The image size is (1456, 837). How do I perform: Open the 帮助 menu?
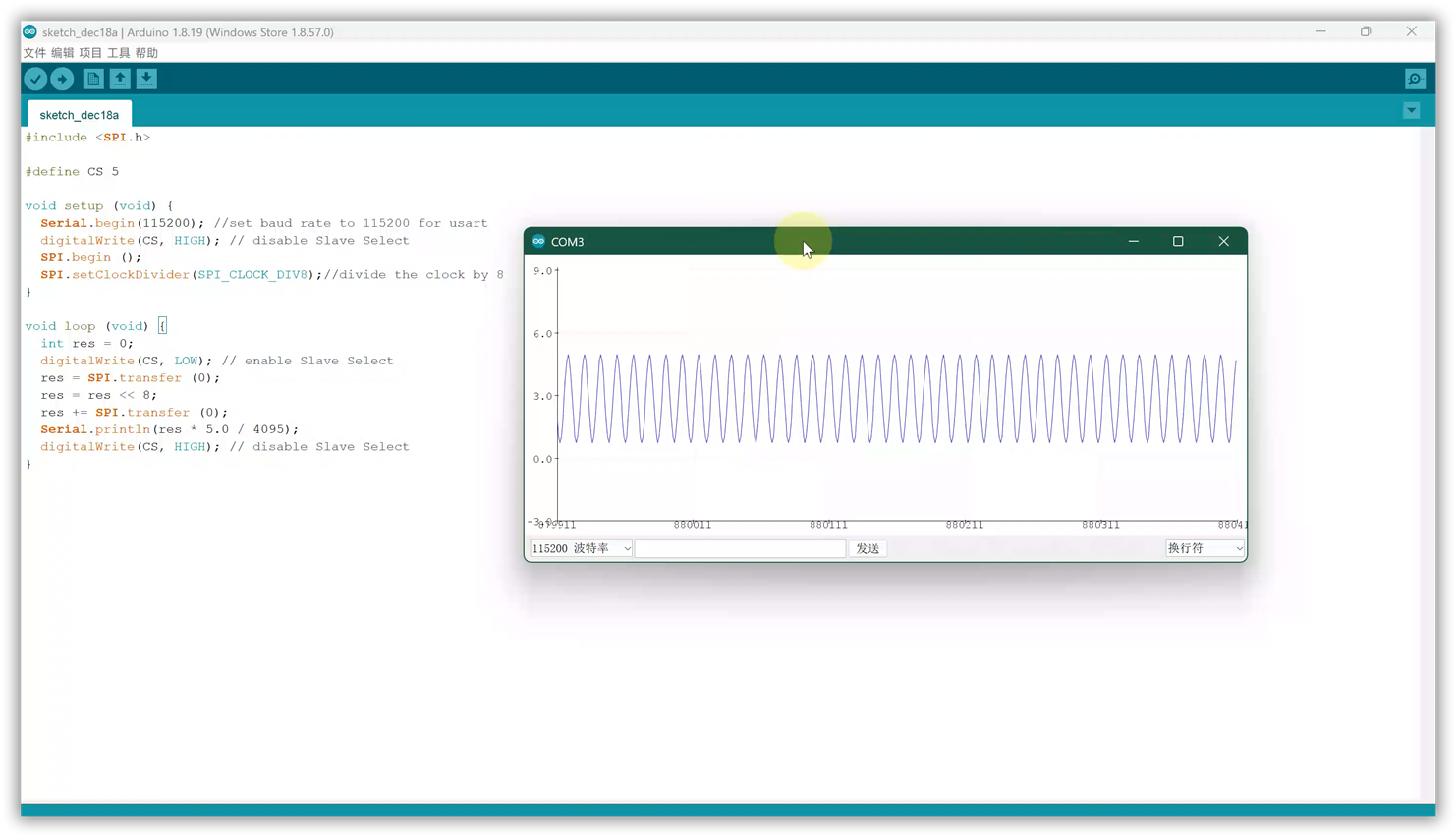(146, 53)
